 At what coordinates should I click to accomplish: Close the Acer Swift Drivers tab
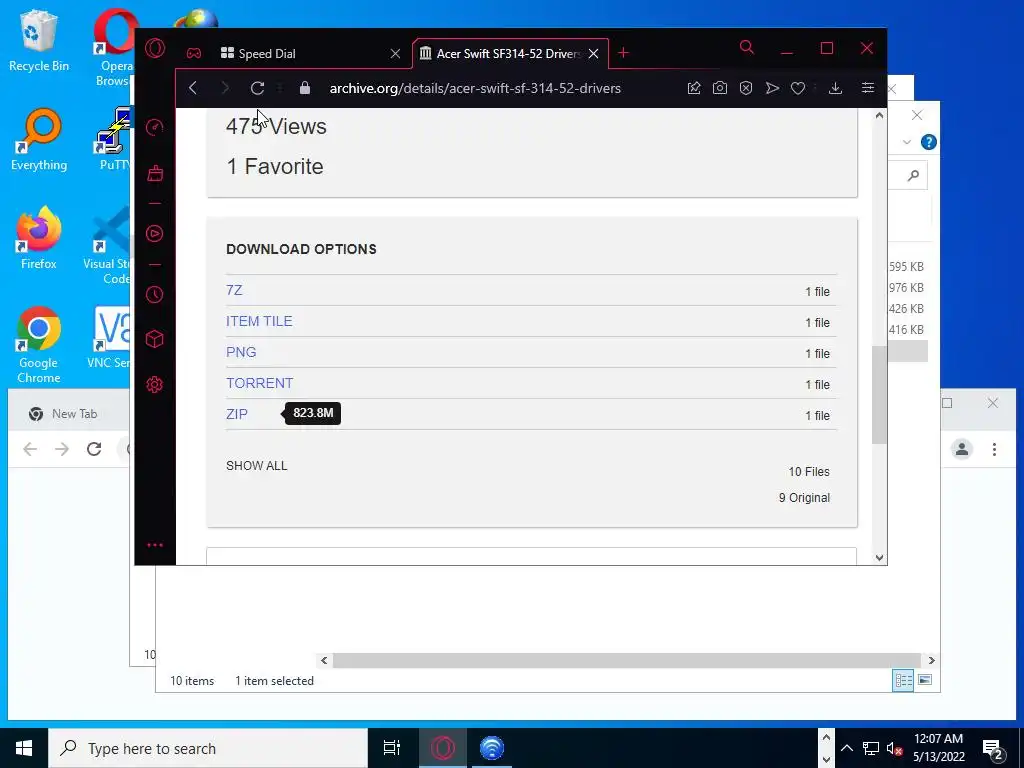point(593,54)
